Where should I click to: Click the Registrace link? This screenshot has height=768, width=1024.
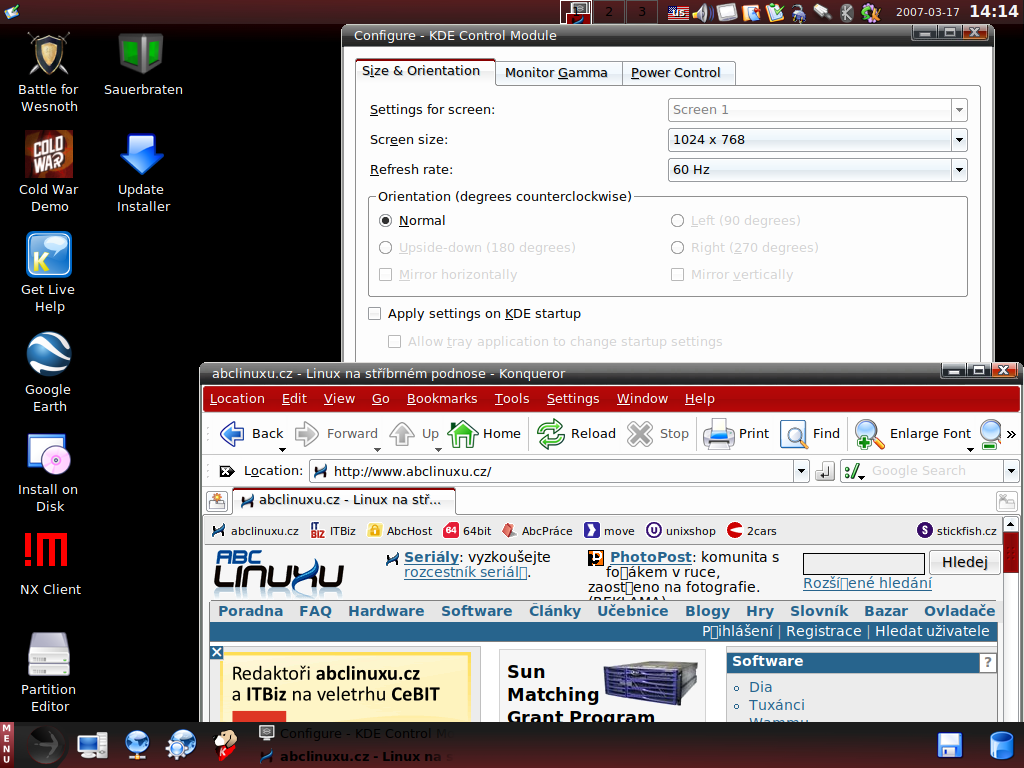824,632
